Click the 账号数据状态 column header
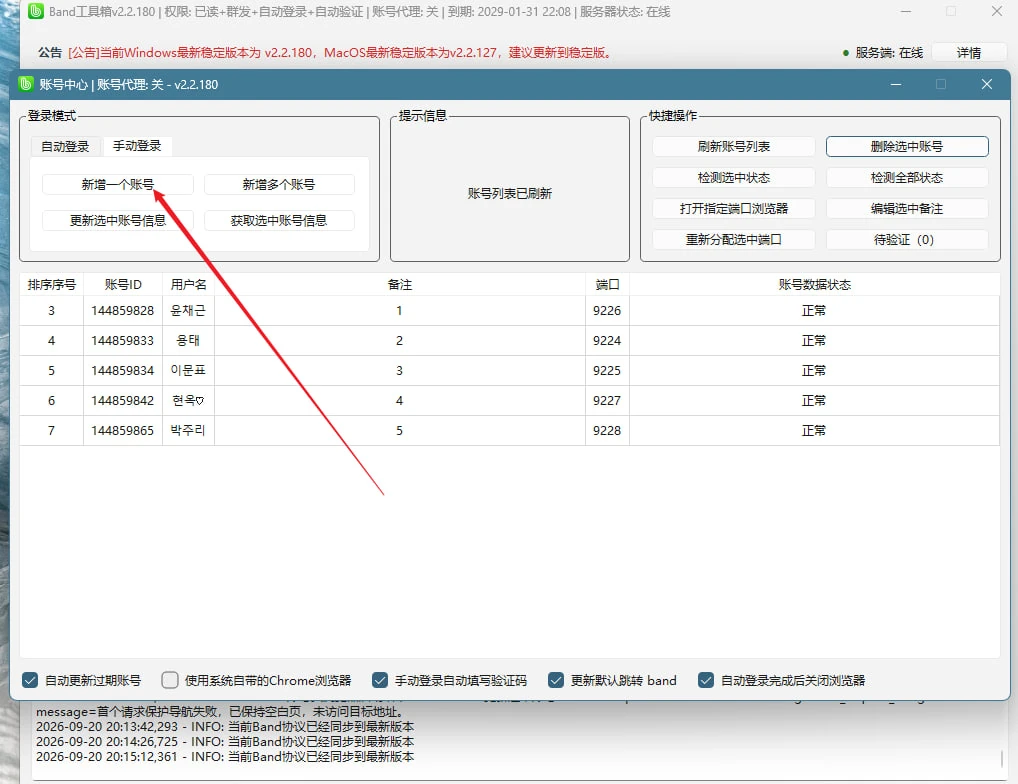1018x784 pixels. [814, 284]
